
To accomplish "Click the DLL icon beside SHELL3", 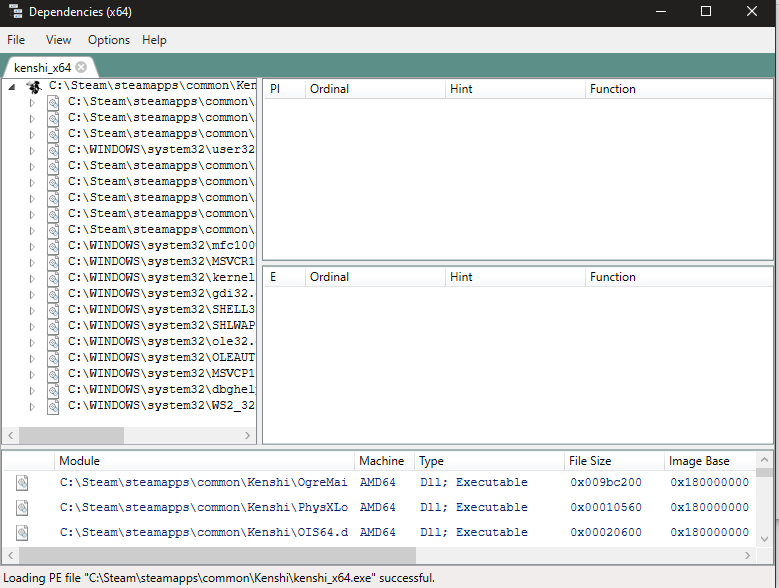I will (53, 310).
